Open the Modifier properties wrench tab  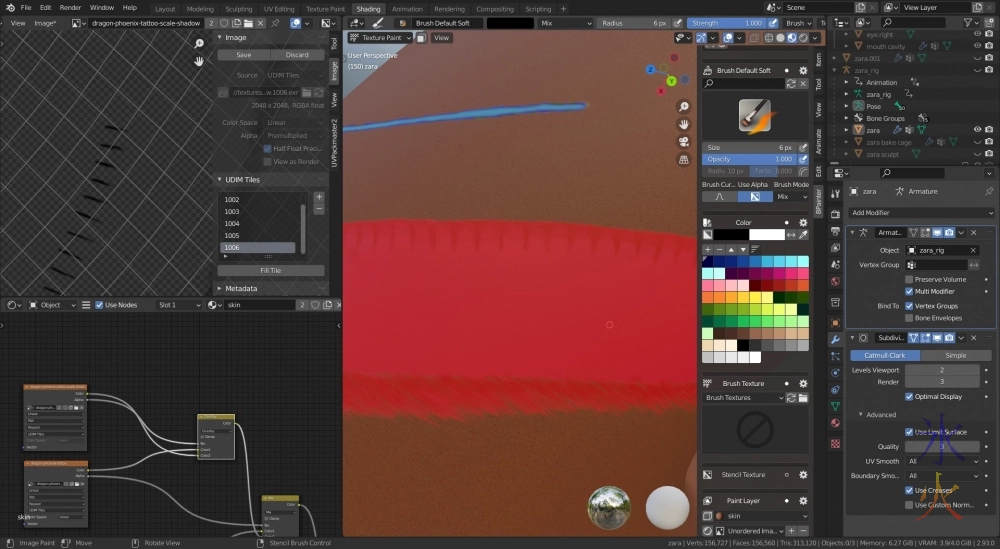(835, 340)
